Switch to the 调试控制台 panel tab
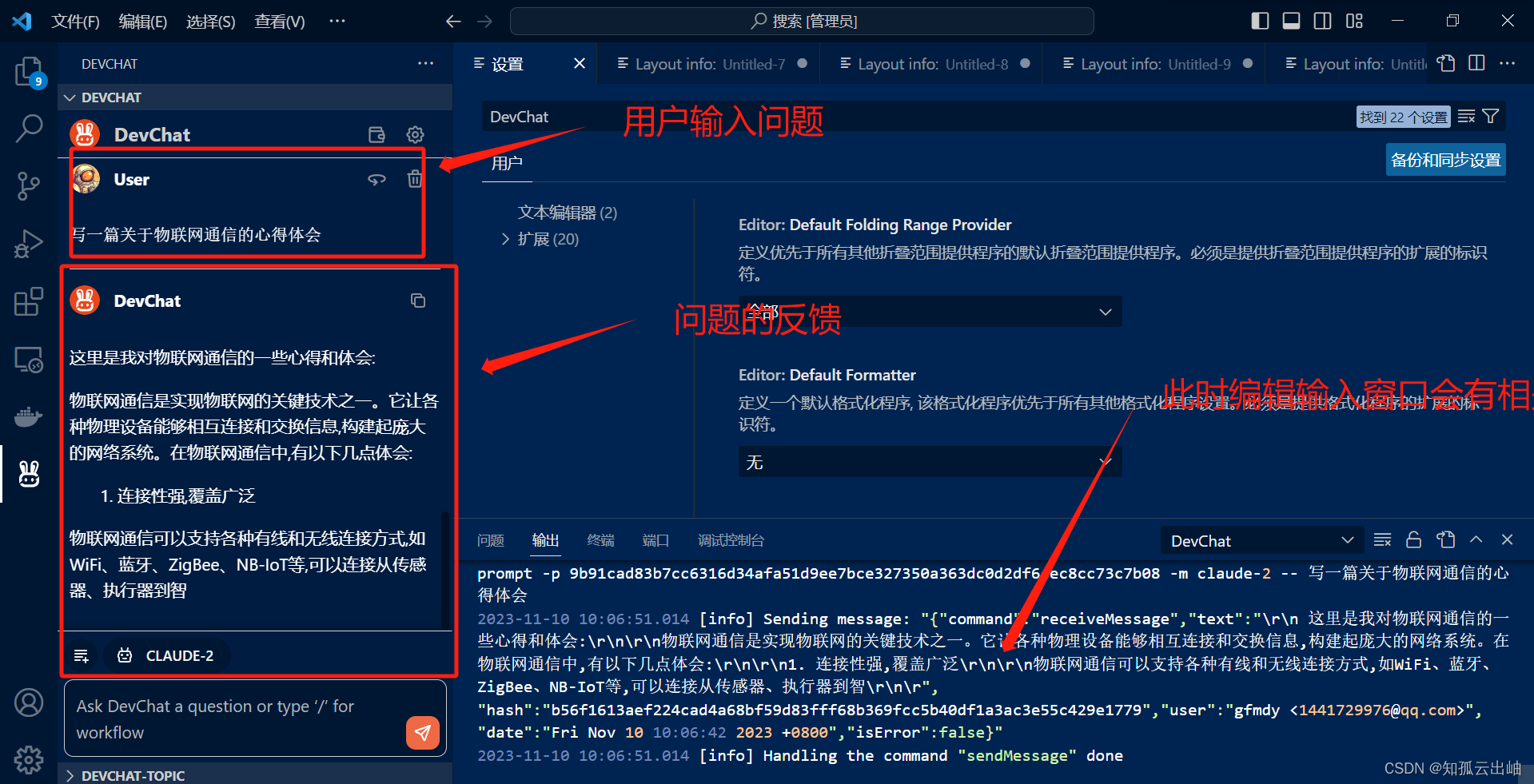Screen dimensions: 1534x784 731,540
